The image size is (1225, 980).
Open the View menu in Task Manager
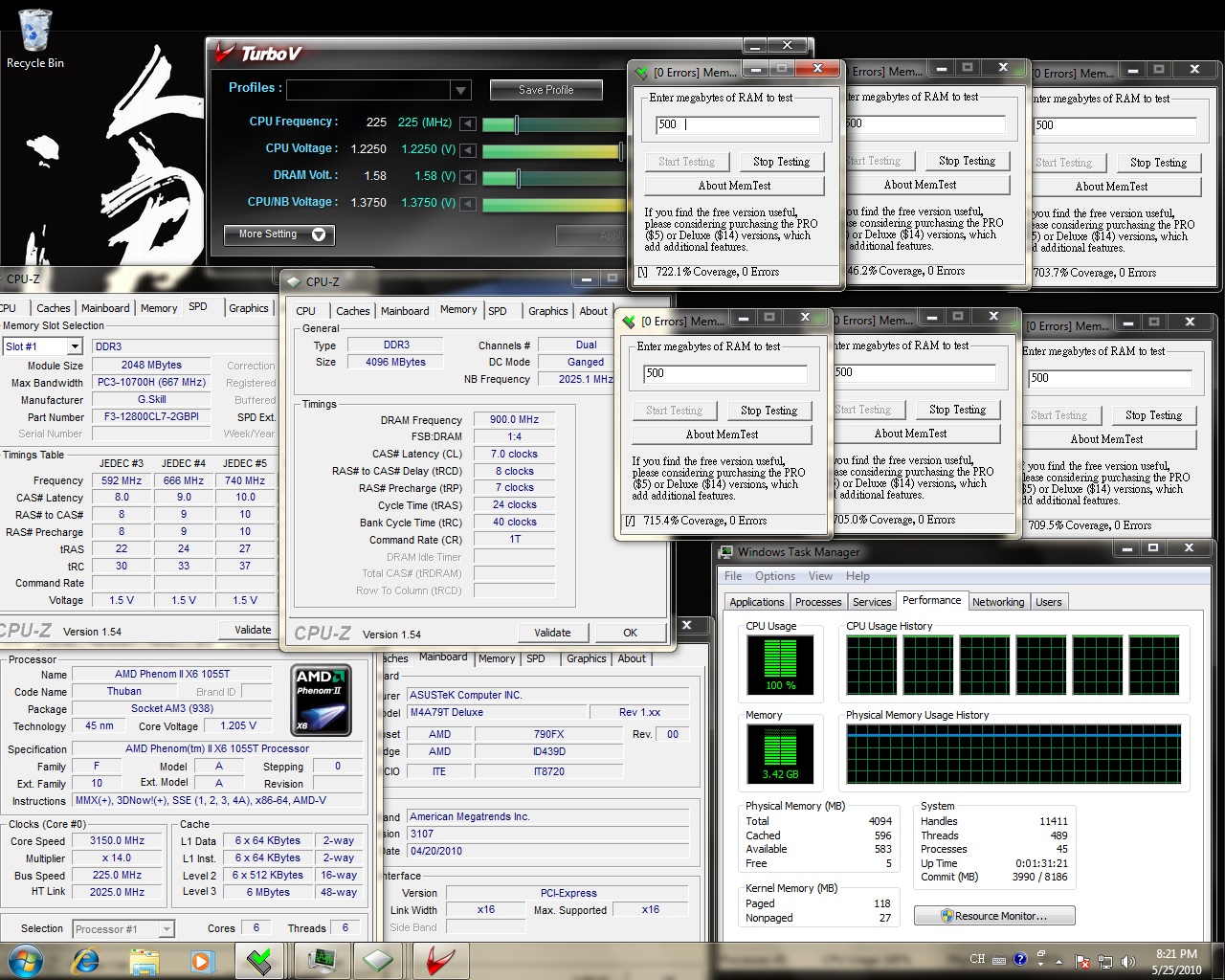[820, 576]
